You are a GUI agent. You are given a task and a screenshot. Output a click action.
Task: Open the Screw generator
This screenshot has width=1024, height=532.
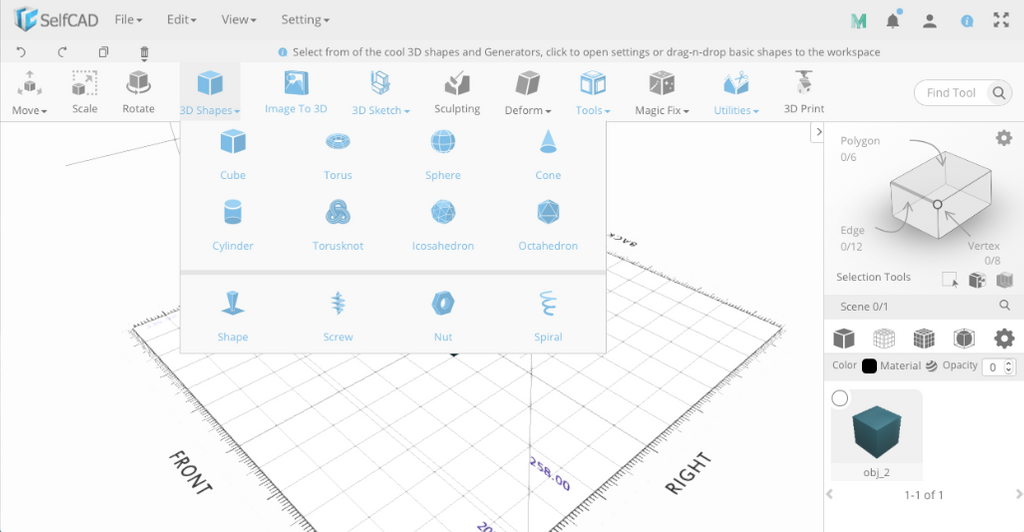(338, 316)
